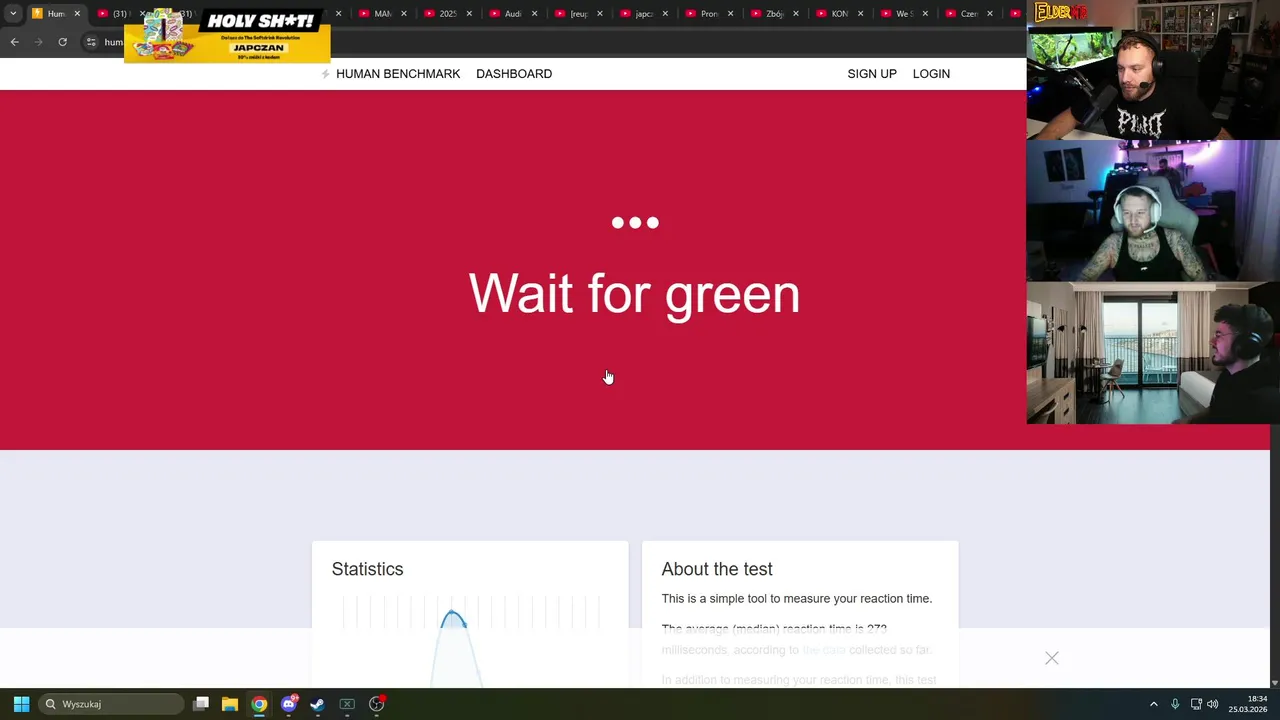Select the Human Benchmark browser tab
The height and width of the screenshot is (720, 1280).
click(57, 14)
